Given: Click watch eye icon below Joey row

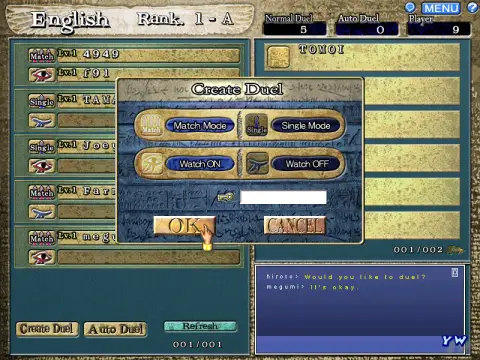Looking at the screenshot, I should 42,166.
